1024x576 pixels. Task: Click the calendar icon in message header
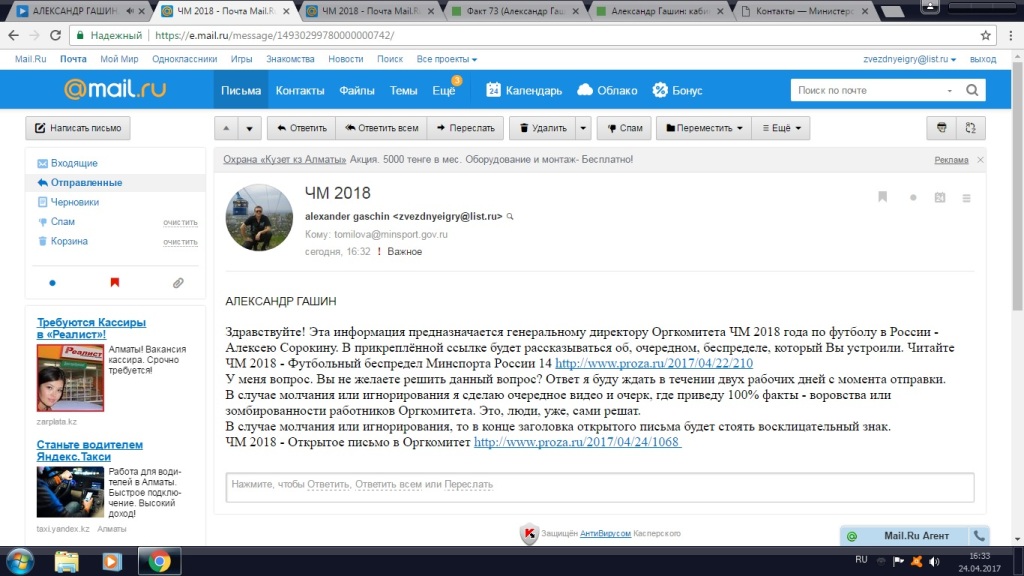[940, 197]
